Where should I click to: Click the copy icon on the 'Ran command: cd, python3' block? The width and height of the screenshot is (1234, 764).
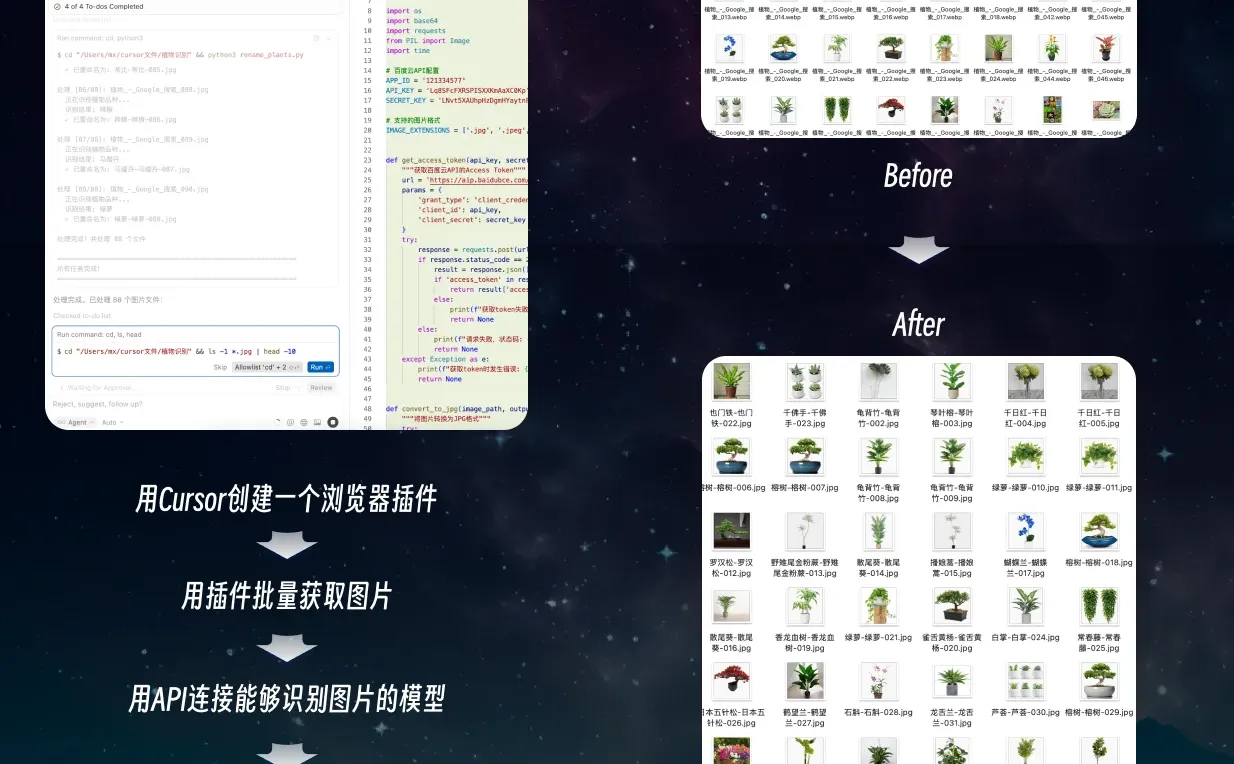click(x=315, y=37)
